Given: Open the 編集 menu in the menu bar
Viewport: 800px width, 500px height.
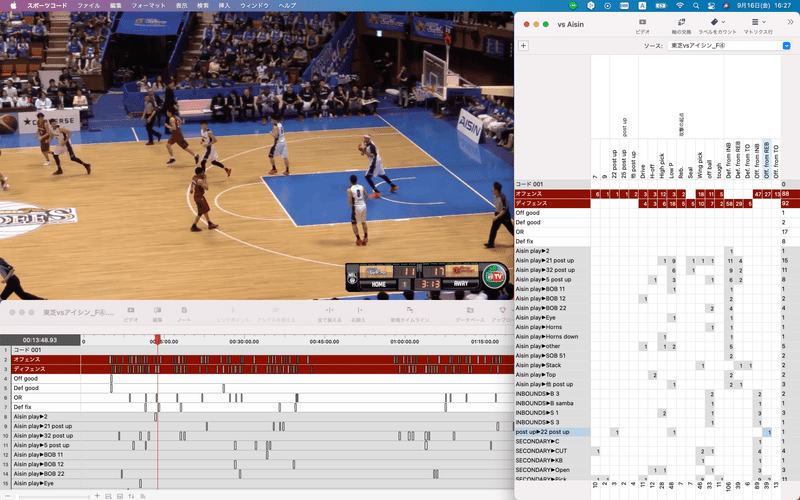Looking at the screenshot, I should [x=116, y=6].
